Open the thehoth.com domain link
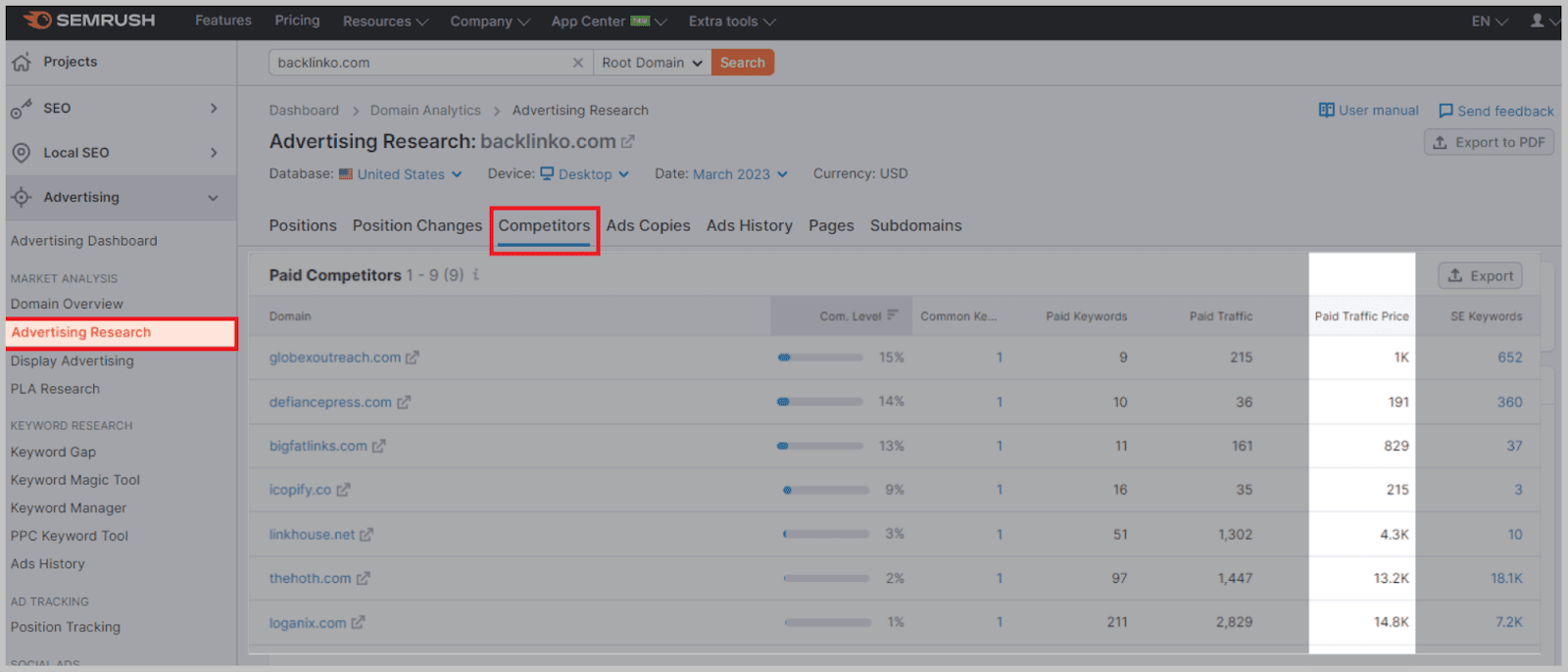 point(310,579)
